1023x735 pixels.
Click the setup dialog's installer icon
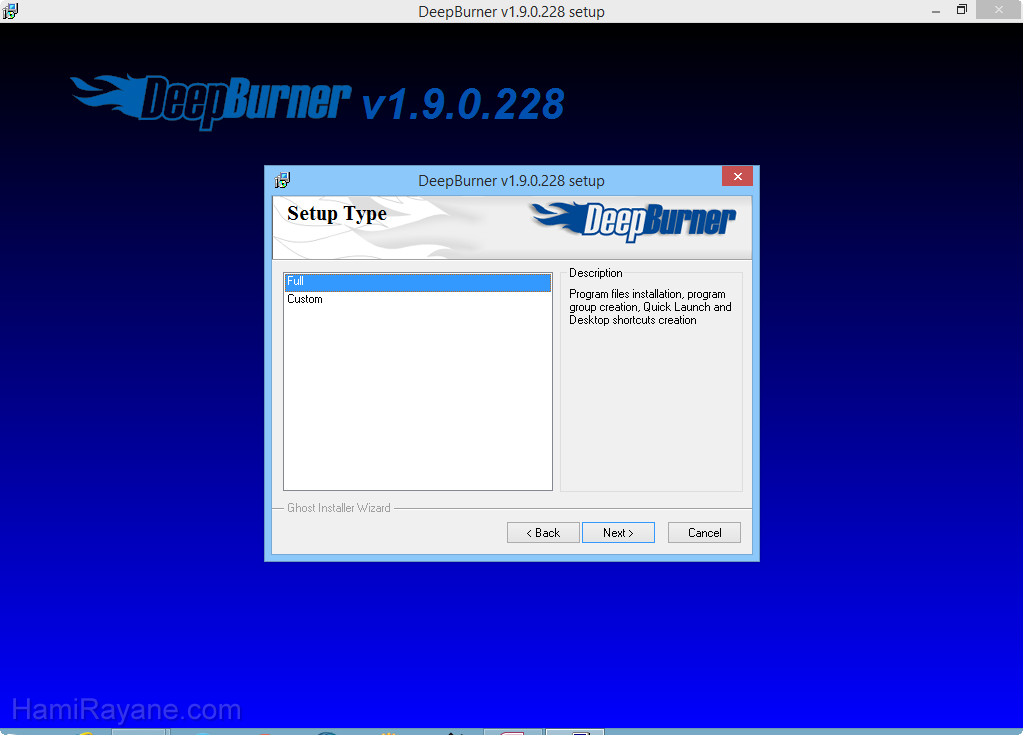282,179
